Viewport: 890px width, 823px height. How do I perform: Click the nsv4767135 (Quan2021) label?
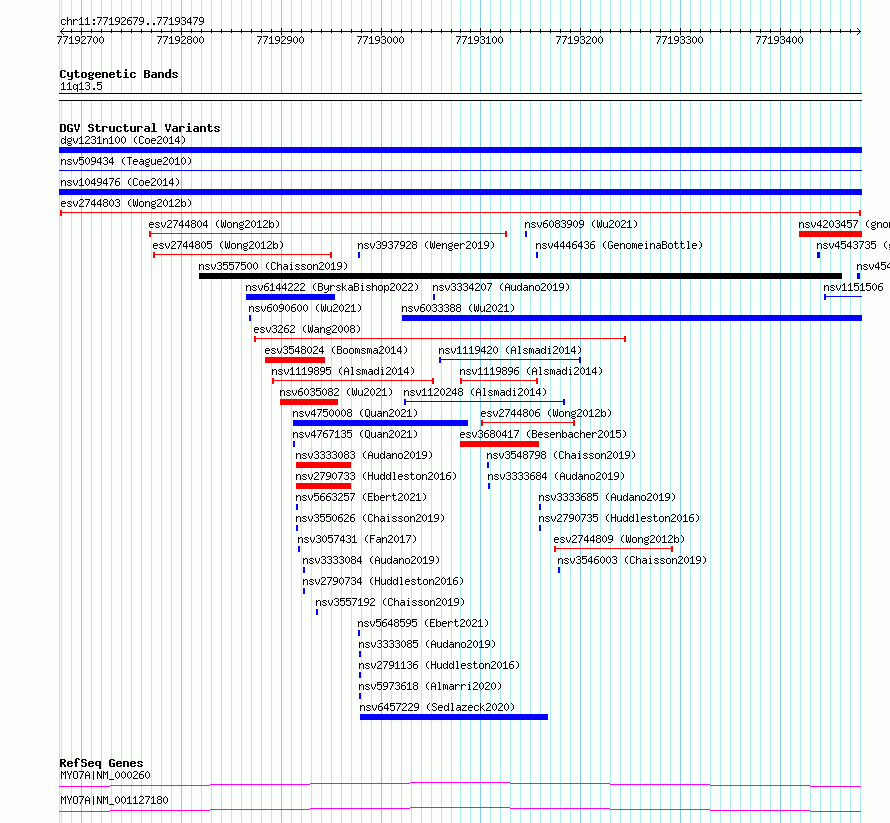point(355,434)
